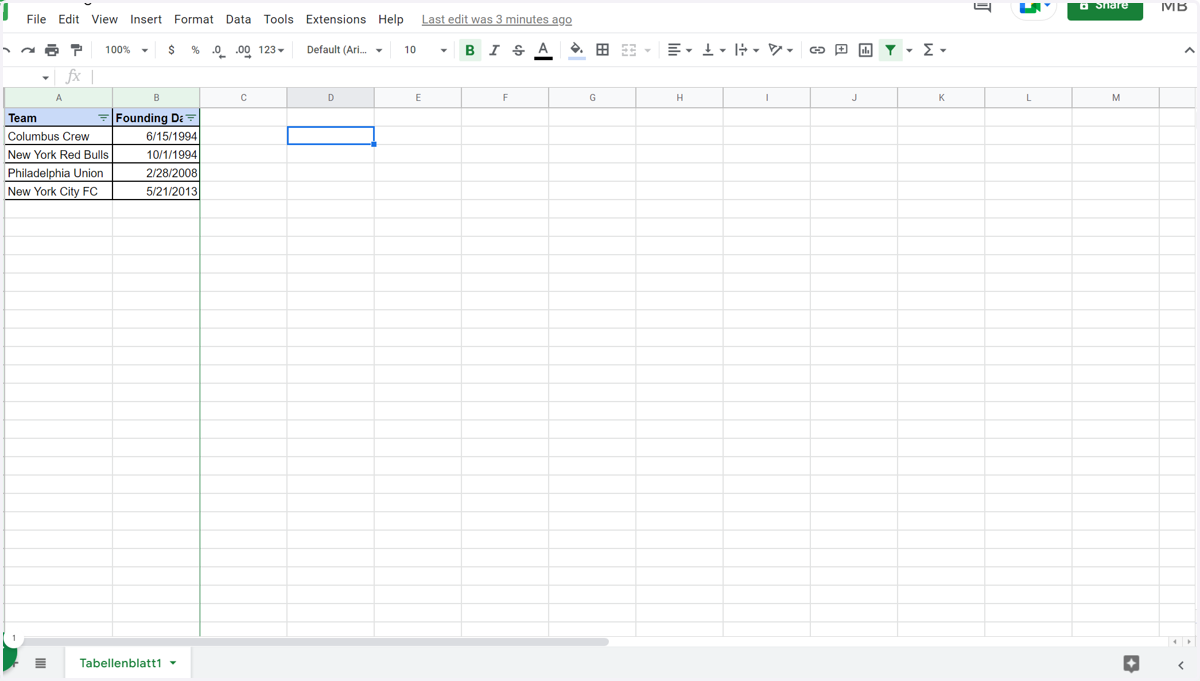Open version history via last edit link
Image resolution: width=1200 pixels, height=681 pixels.
pos(497,19)
